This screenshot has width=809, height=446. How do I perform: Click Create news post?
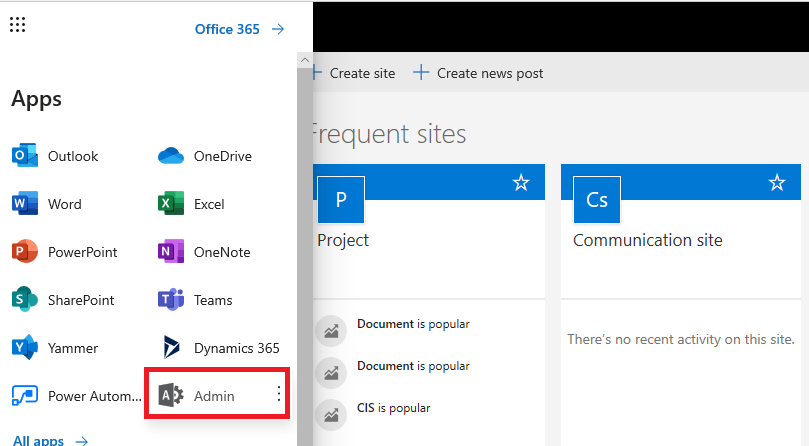(x=478, y=73)
